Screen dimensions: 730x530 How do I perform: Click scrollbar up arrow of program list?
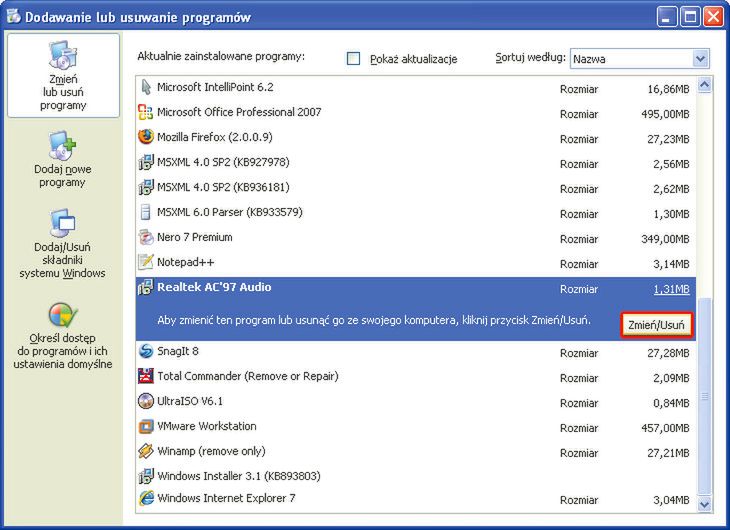click(x=704, y=85)
